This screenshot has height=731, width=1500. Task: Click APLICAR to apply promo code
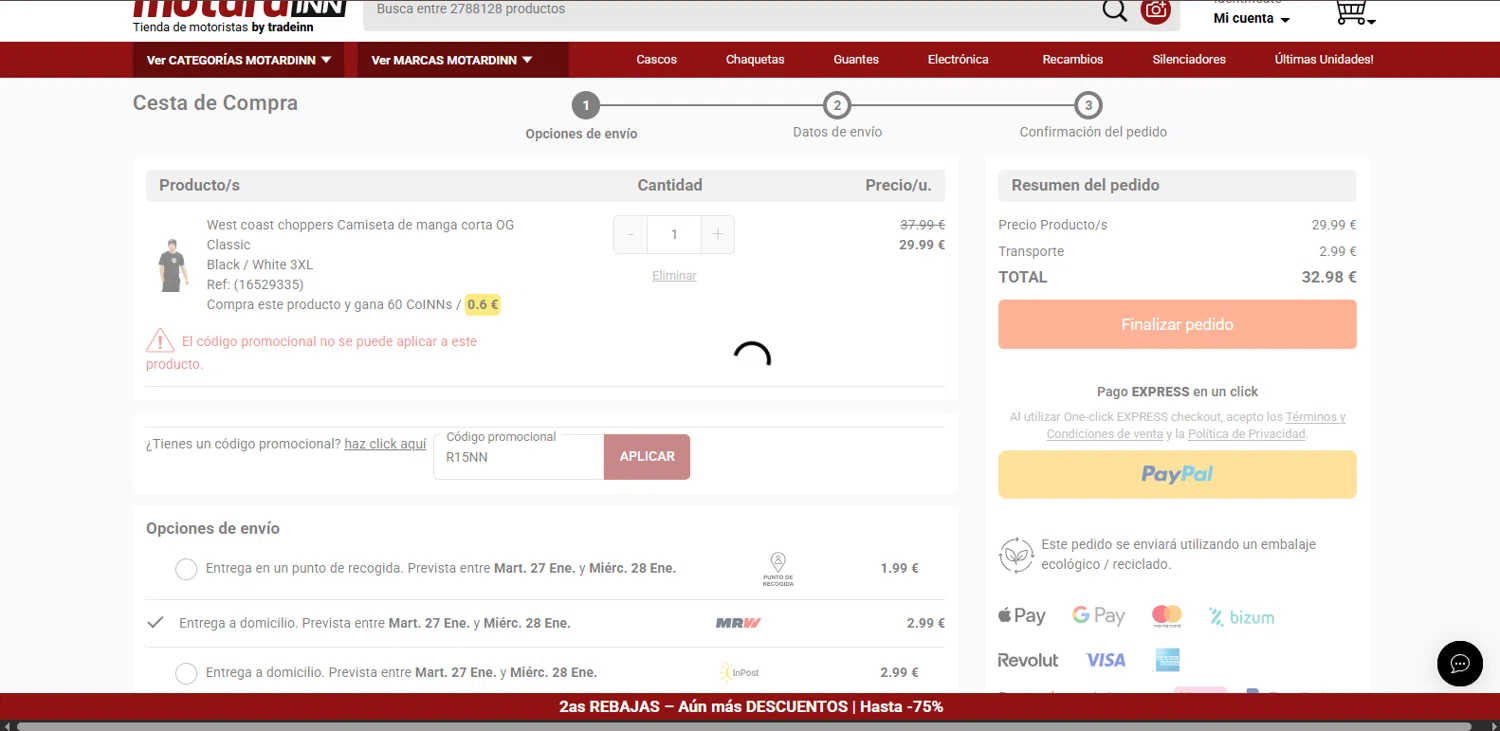647,456
